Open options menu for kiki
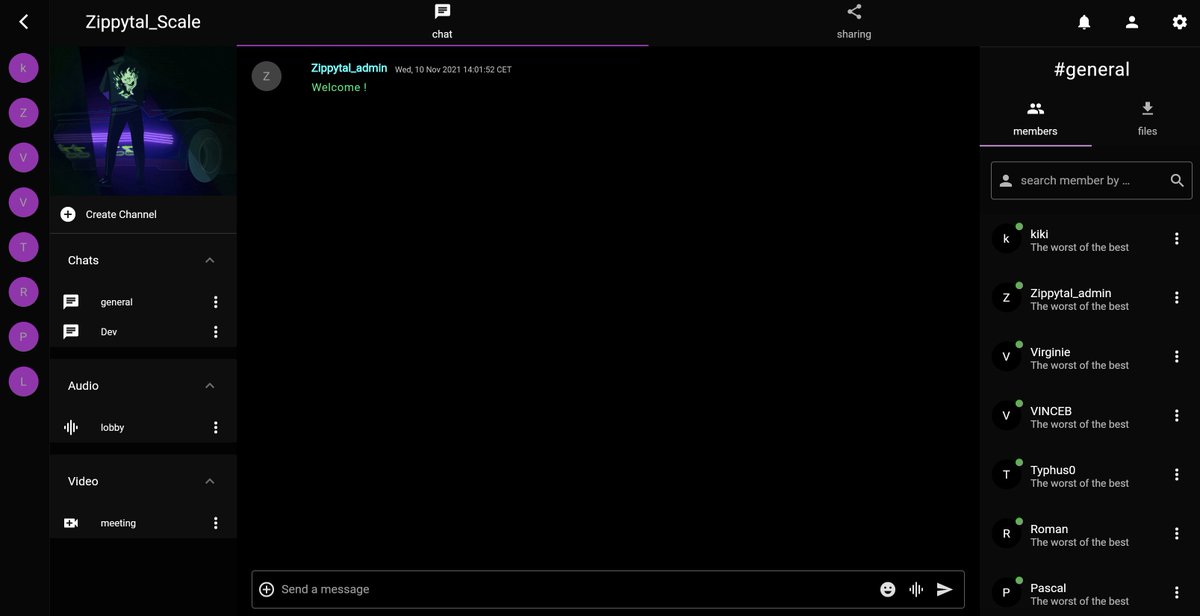The width and height of the screenshot is (1200, 616). (1176, 239)
